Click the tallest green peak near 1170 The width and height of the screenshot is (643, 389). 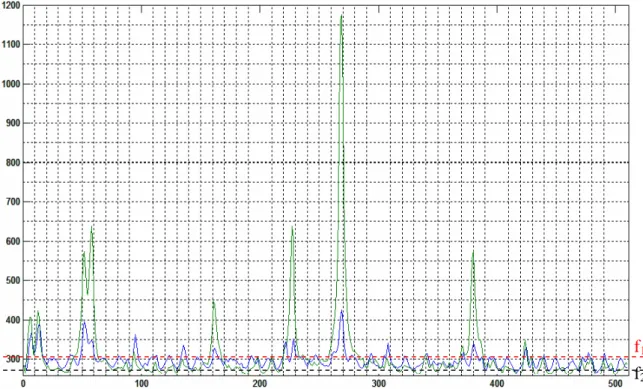(x=341, y=16)
